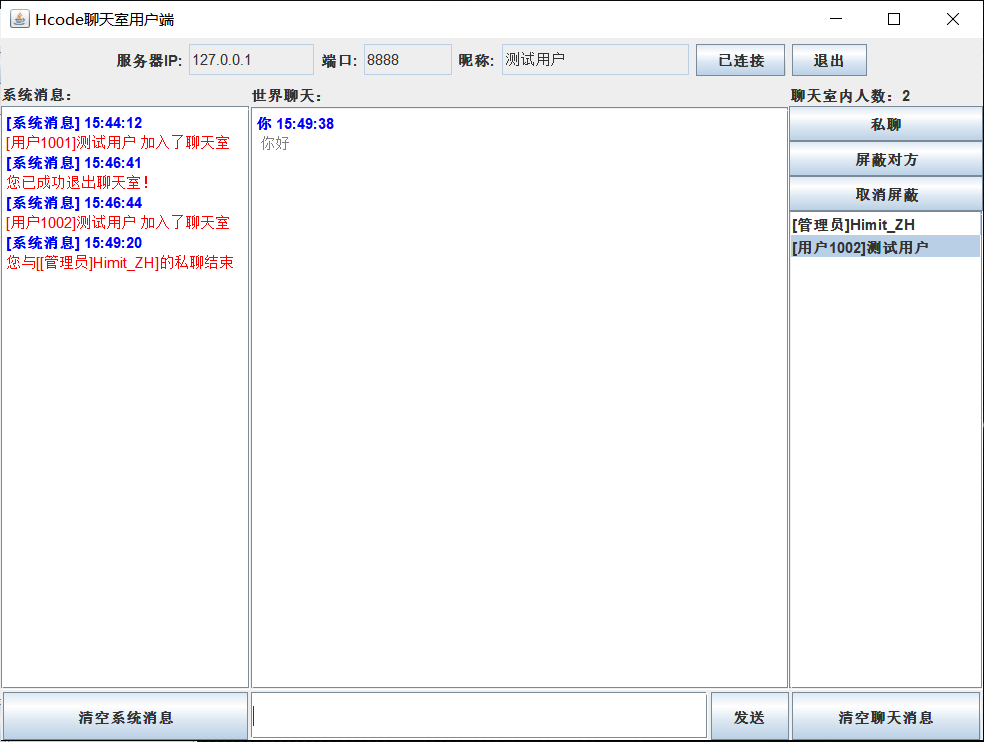Screen dimensions: 984x742
Task: Click the 端口 field showing 8888
Action: click(x=407, y=59)
